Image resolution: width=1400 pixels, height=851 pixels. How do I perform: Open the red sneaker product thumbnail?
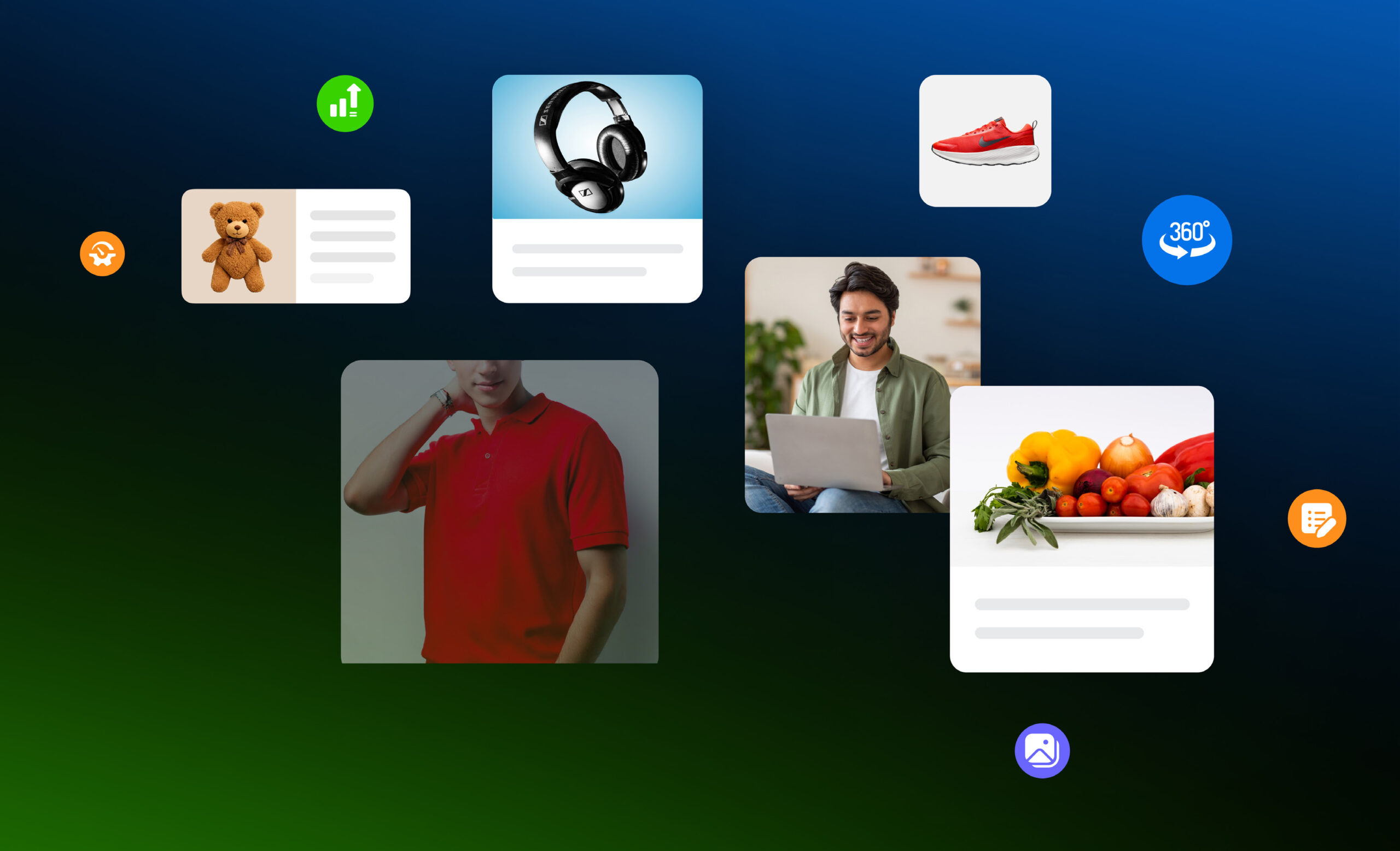click(x=985, y=141)
